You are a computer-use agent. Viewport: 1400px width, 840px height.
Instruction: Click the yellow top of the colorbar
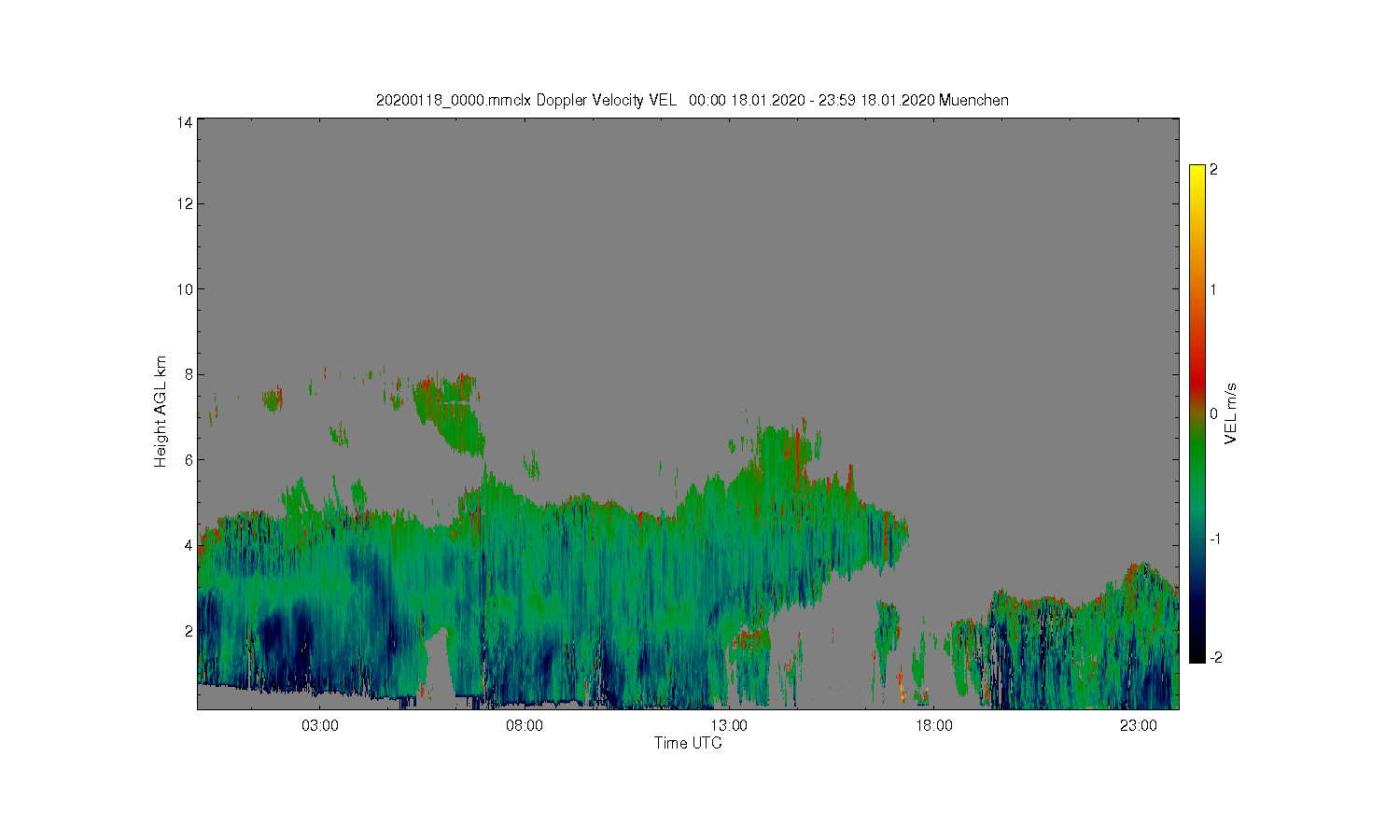coord(1197,172)
